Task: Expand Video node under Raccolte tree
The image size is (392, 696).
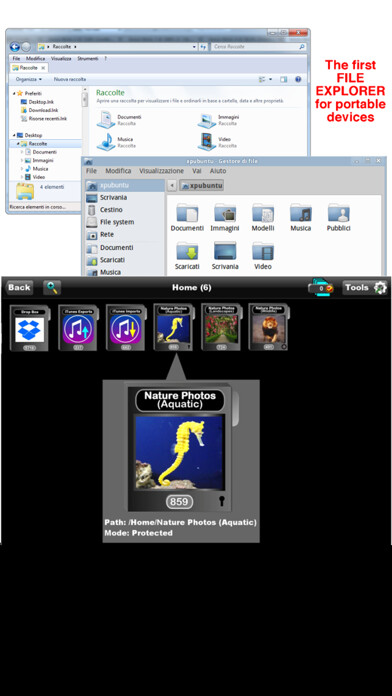Action: (x=22, y=177)
